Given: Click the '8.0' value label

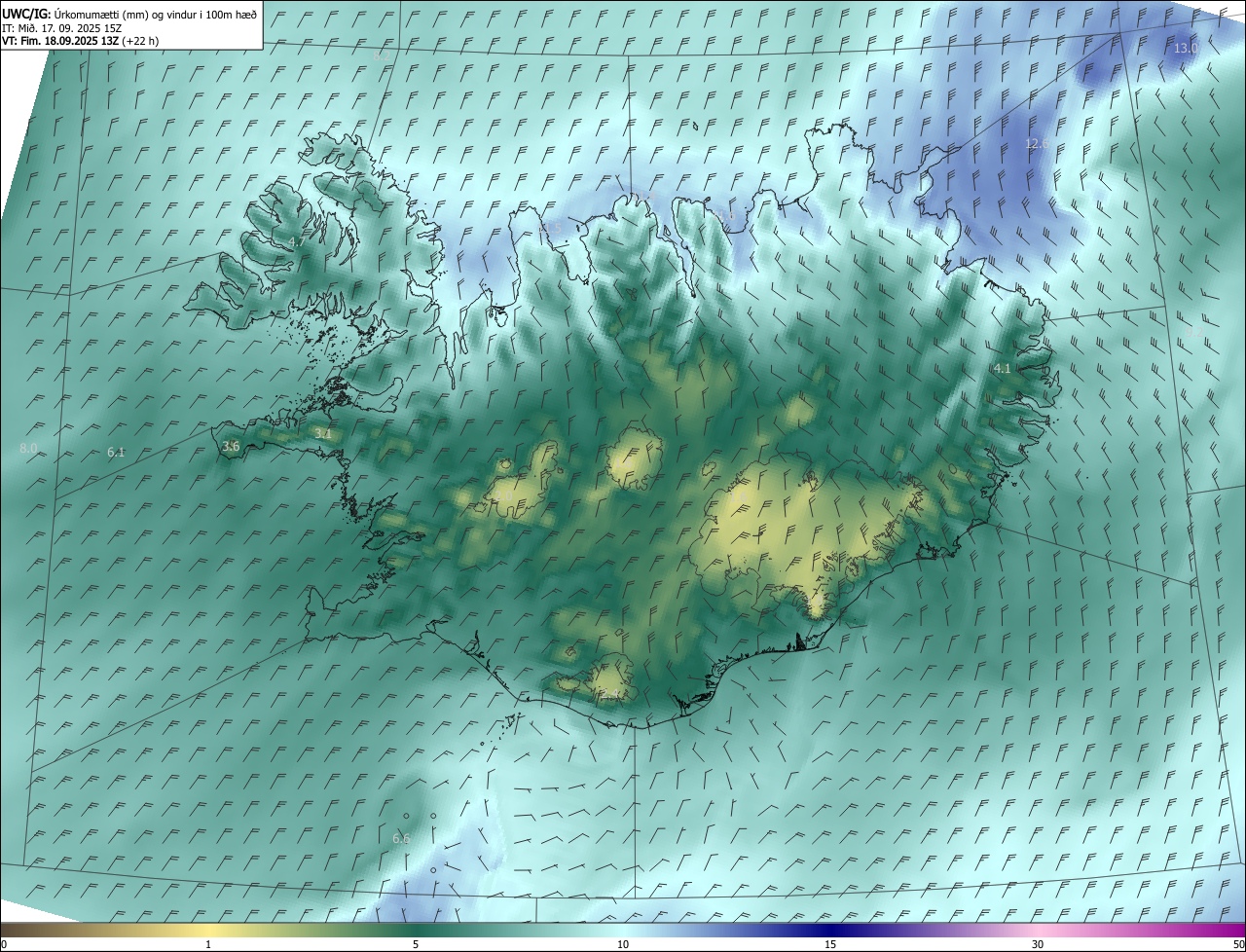Looking at the screenshot, I should click(28, 448).
